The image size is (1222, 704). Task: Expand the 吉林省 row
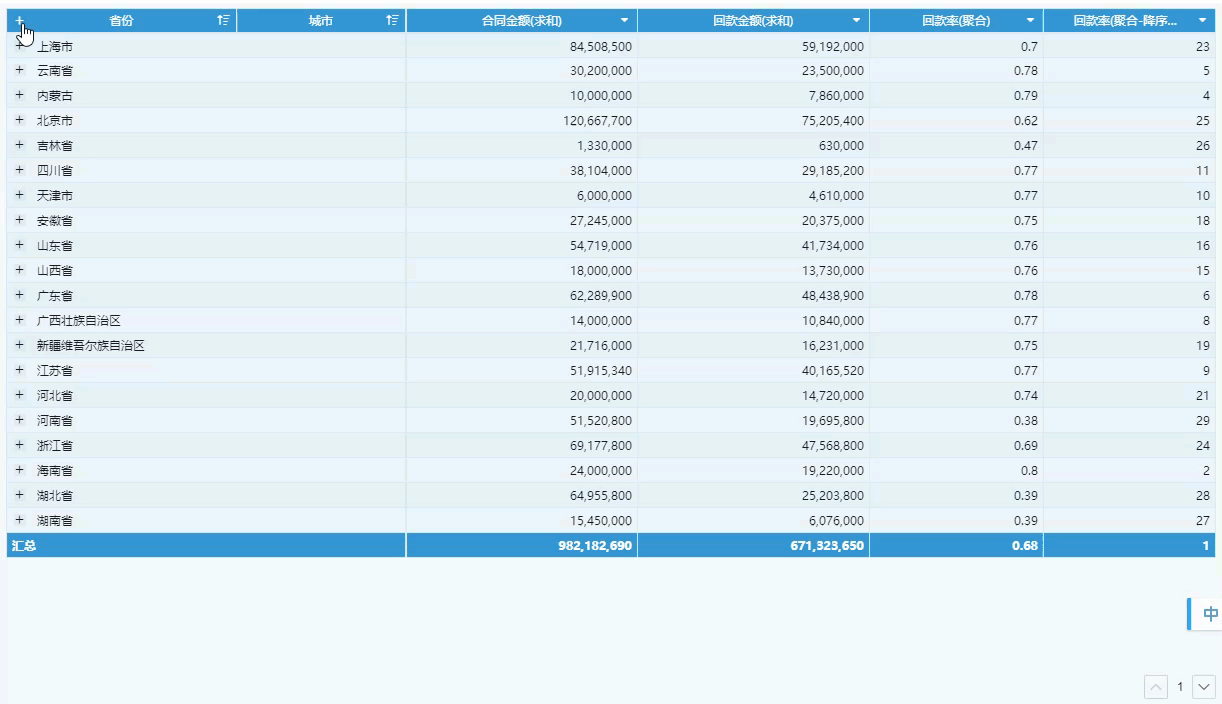19,145
